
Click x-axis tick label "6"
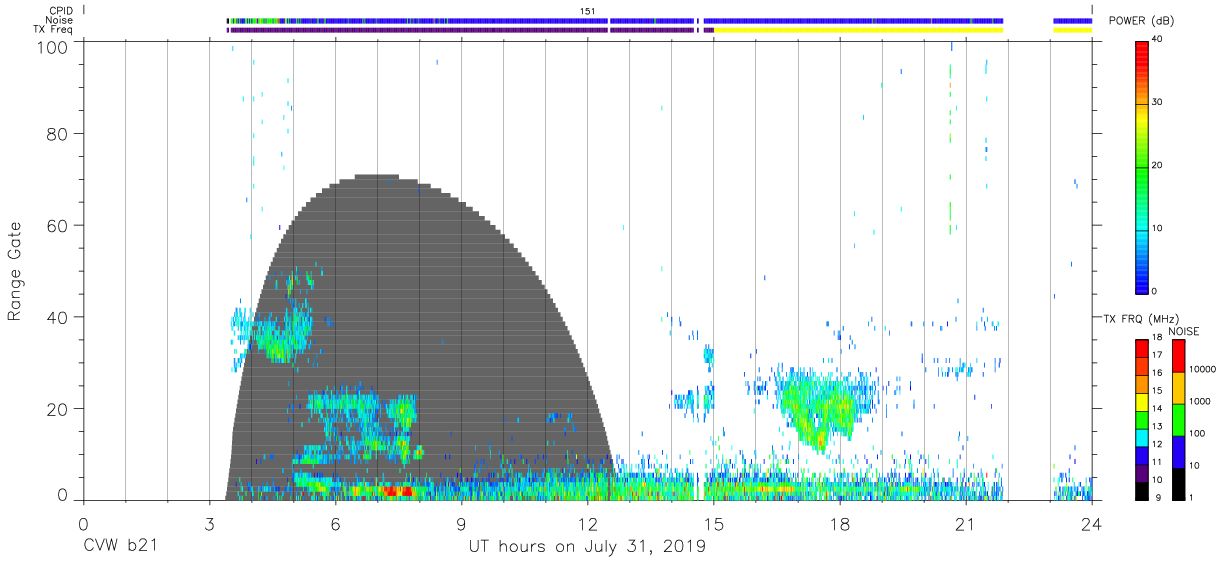click(335, 524)
